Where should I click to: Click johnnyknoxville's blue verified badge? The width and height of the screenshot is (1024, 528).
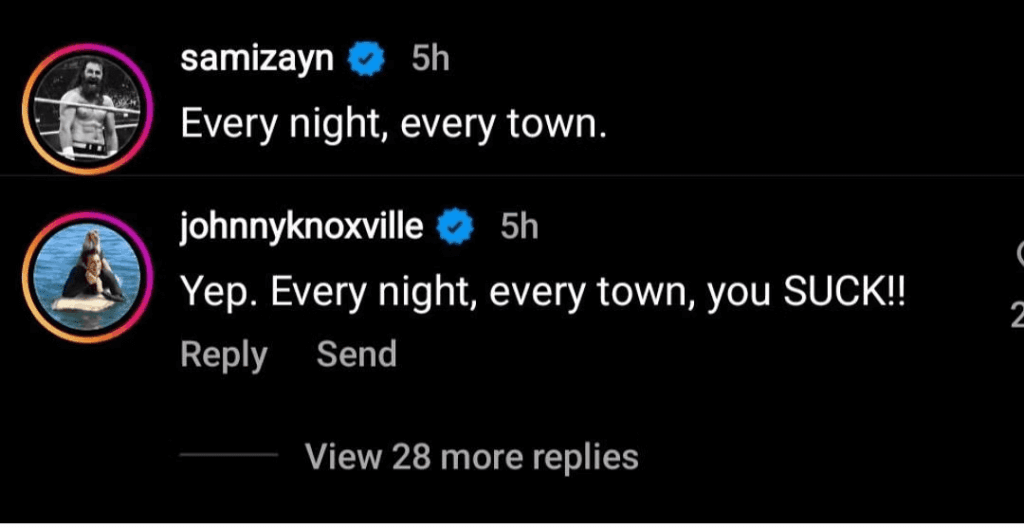[457, 227]
